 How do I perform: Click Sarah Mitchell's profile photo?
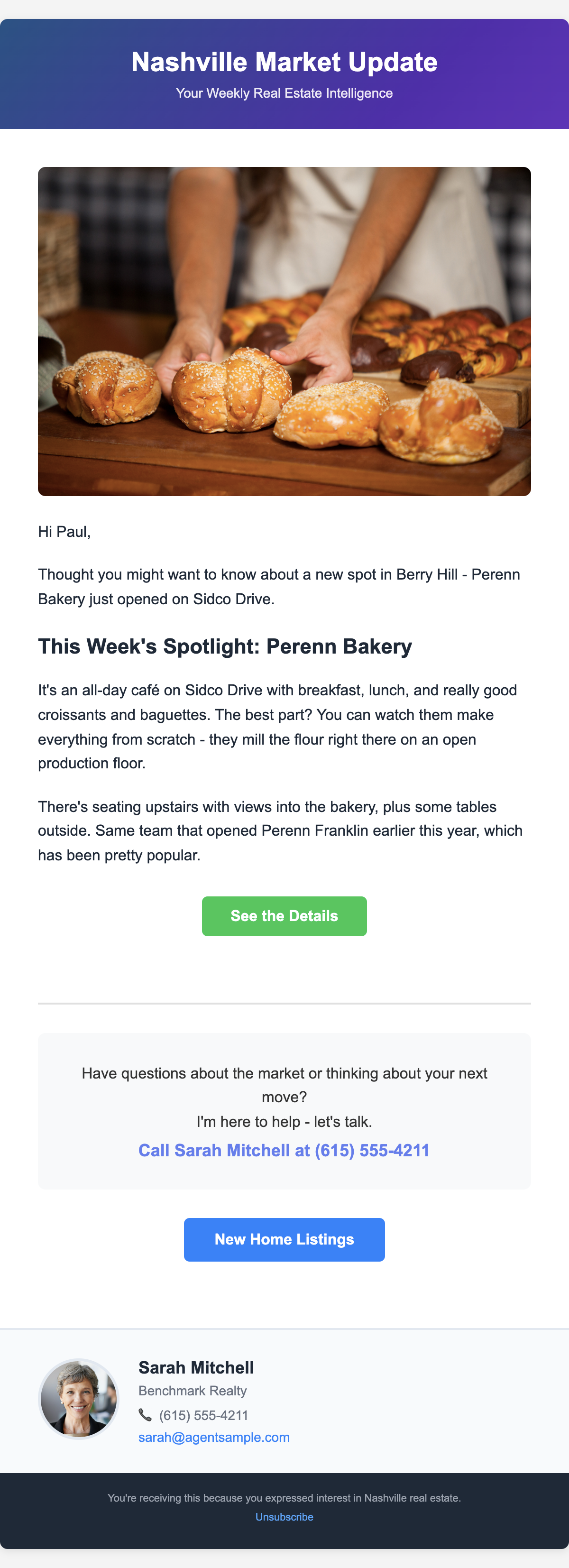point(79,1398)
